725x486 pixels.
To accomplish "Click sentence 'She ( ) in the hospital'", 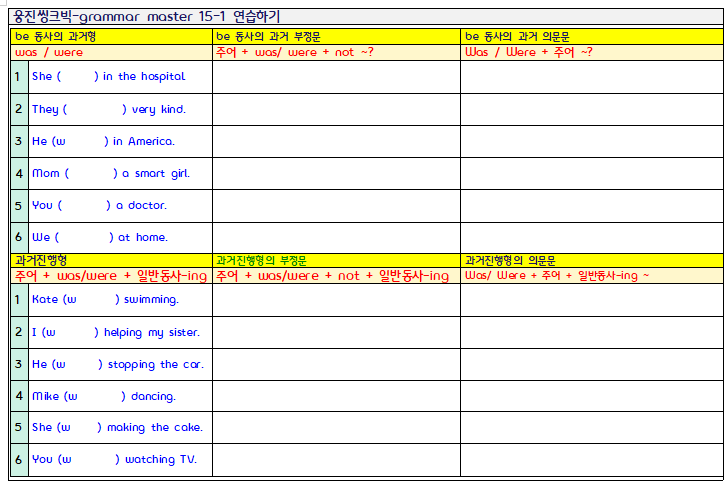I will [x=109, y=76].
